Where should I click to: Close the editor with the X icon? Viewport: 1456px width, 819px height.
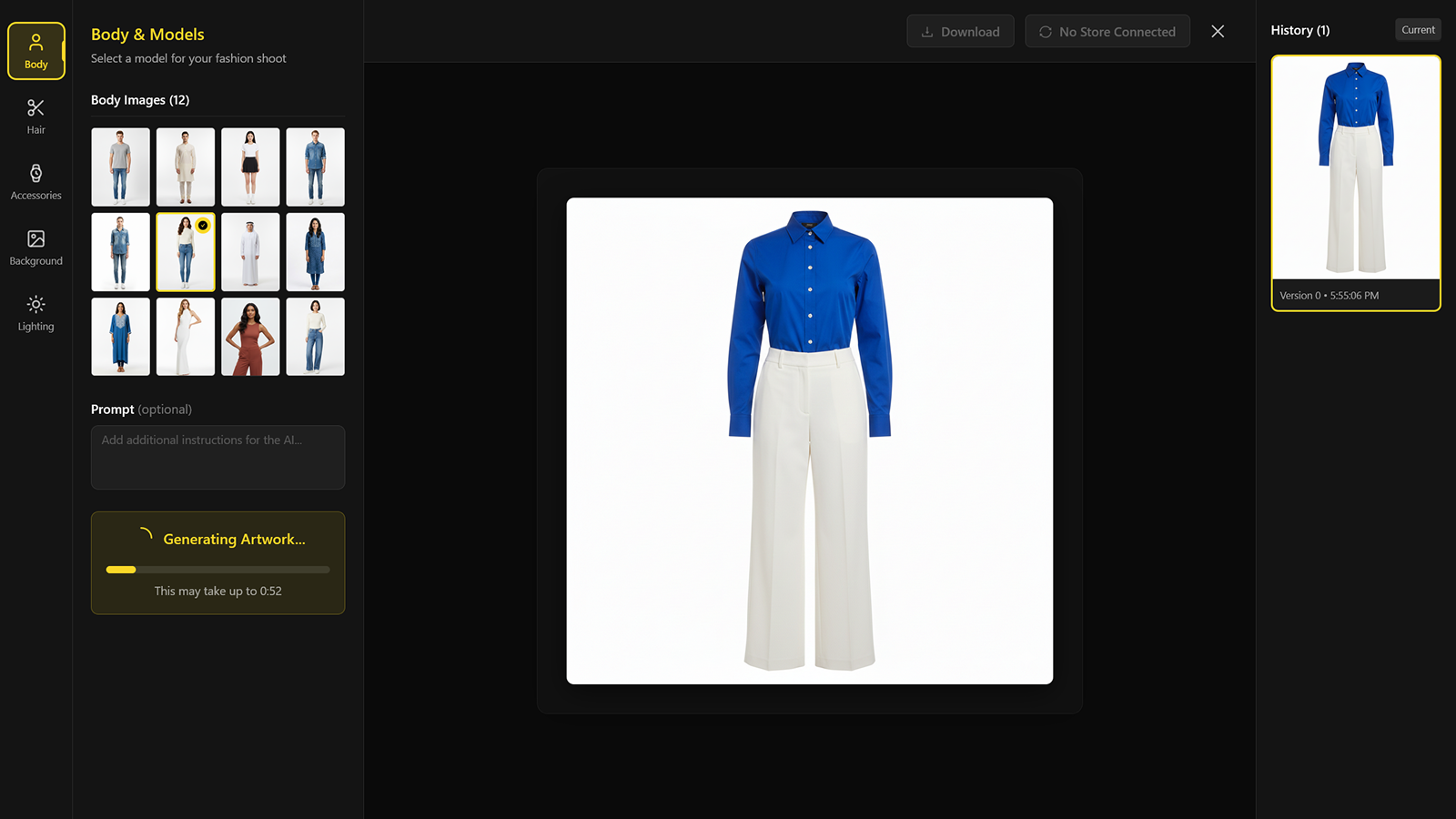[x=1218, y=31]
